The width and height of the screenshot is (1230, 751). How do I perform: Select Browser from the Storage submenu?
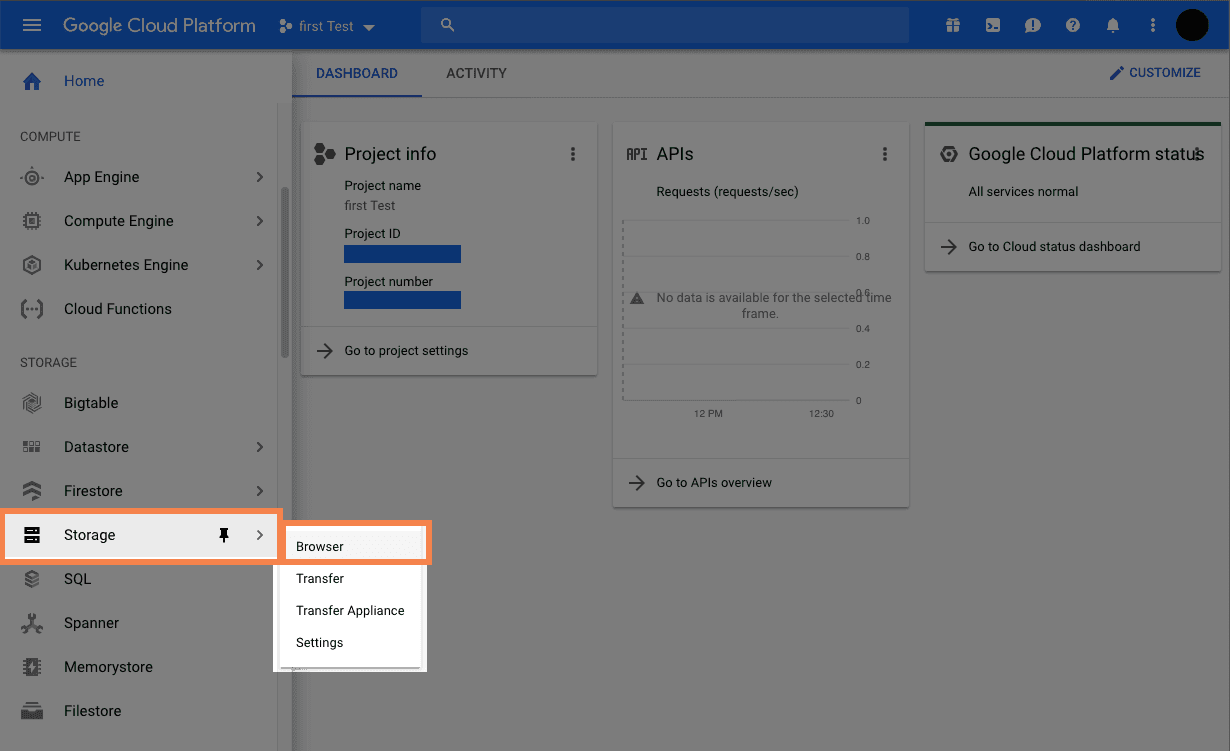point(320,547)
